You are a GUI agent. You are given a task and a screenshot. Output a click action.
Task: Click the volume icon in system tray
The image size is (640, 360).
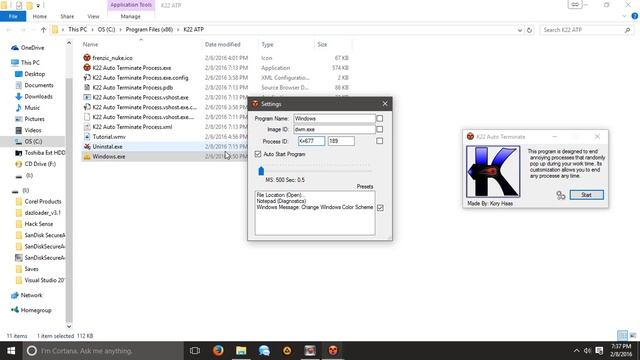(587, 351)
